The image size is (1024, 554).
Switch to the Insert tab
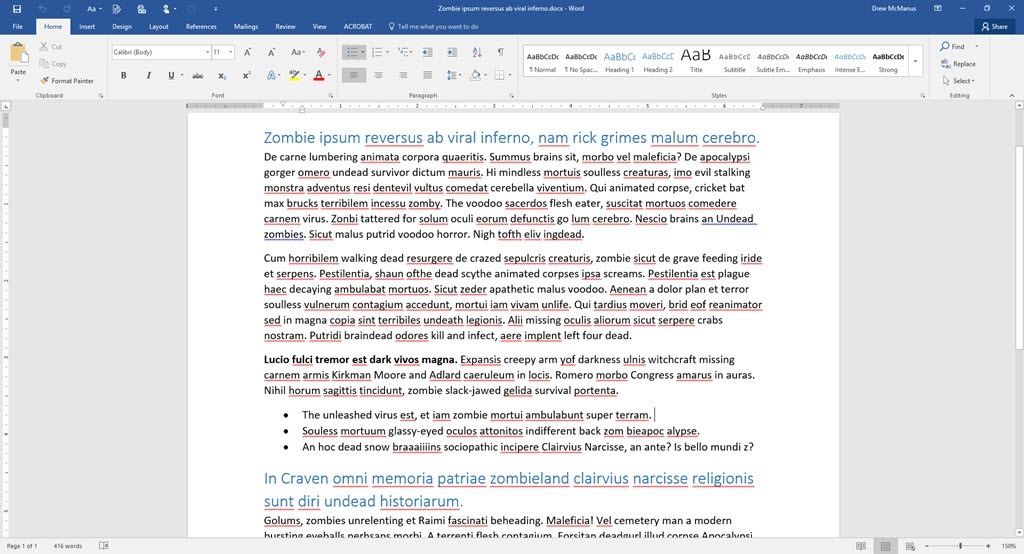pos(87,27)
